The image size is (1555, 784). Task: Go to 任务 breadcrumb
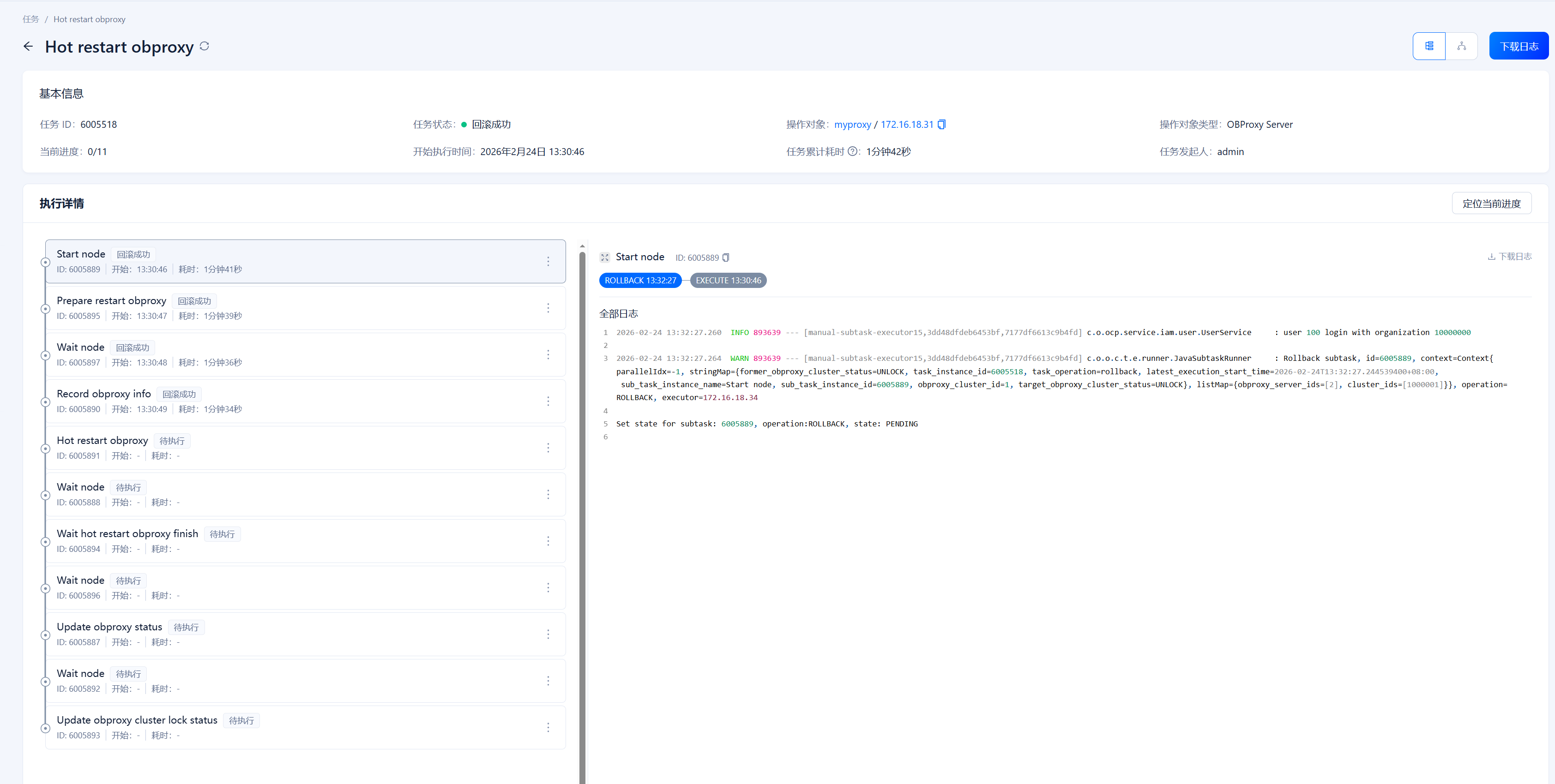coord(31,19)
